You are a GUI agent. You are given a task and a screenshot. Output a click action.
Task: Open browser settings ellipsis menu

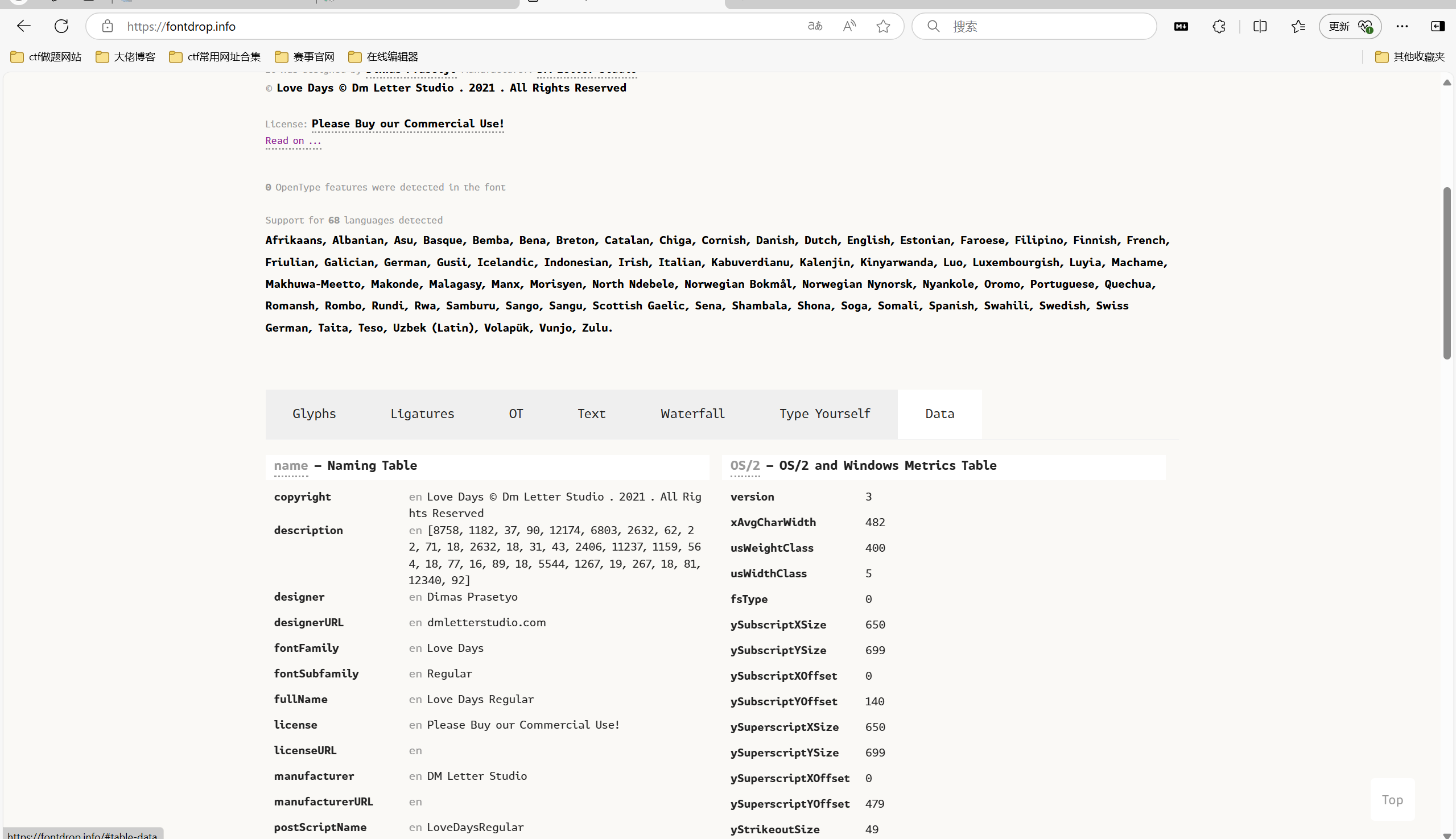(x=1402, y=26)
